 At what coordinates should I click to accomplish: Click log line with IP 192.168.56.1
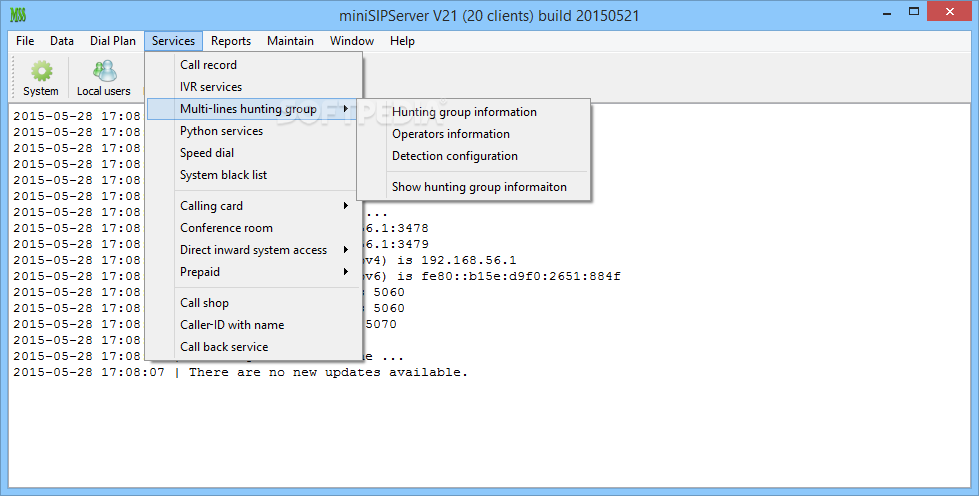click(x=438, y=260)
